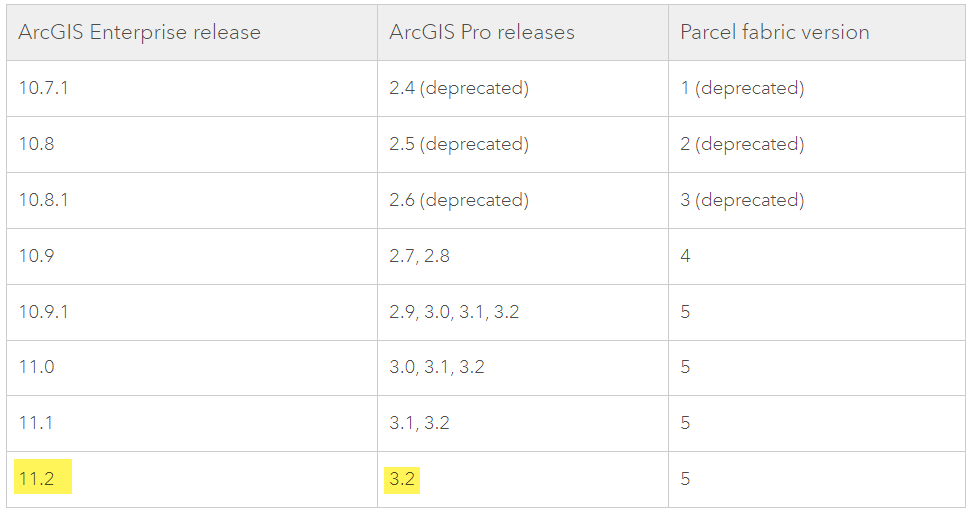Viewport: 971px width, 515px height.
Task: Click parcel fabric version 4 cell
Action: point(686,256)
